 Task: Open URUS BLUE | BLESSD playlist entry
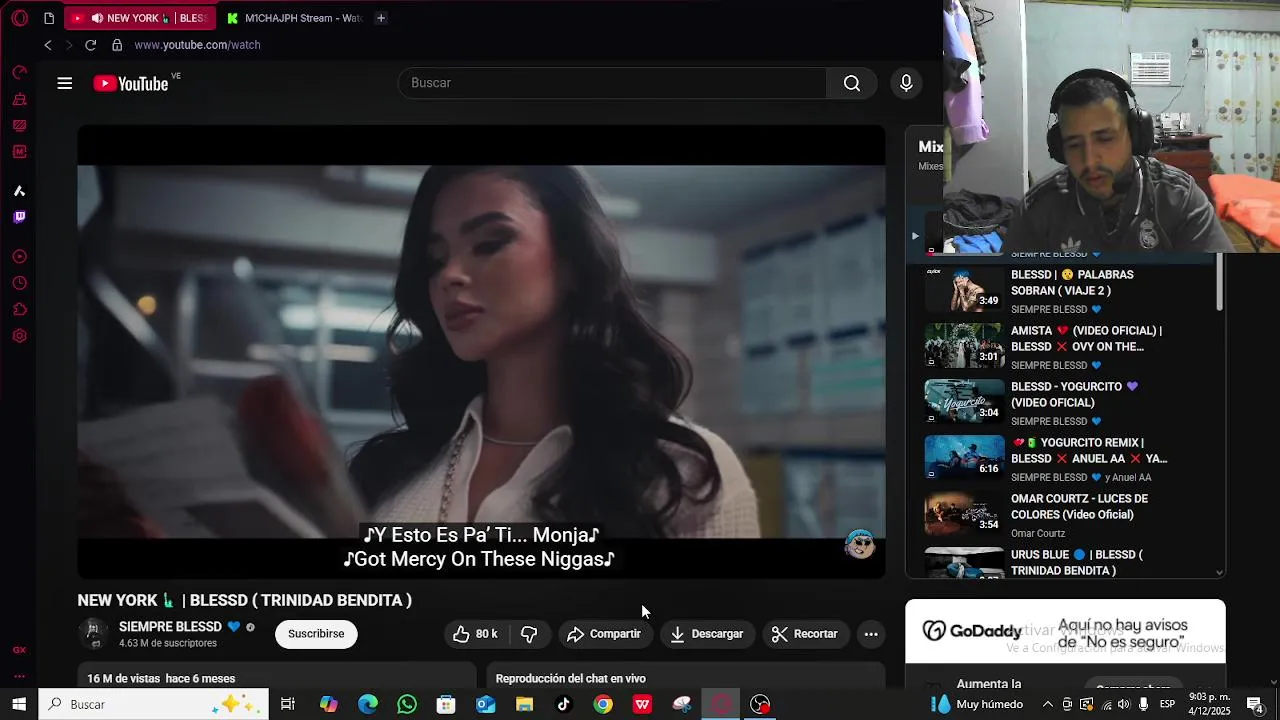(x=1065, y=562)
